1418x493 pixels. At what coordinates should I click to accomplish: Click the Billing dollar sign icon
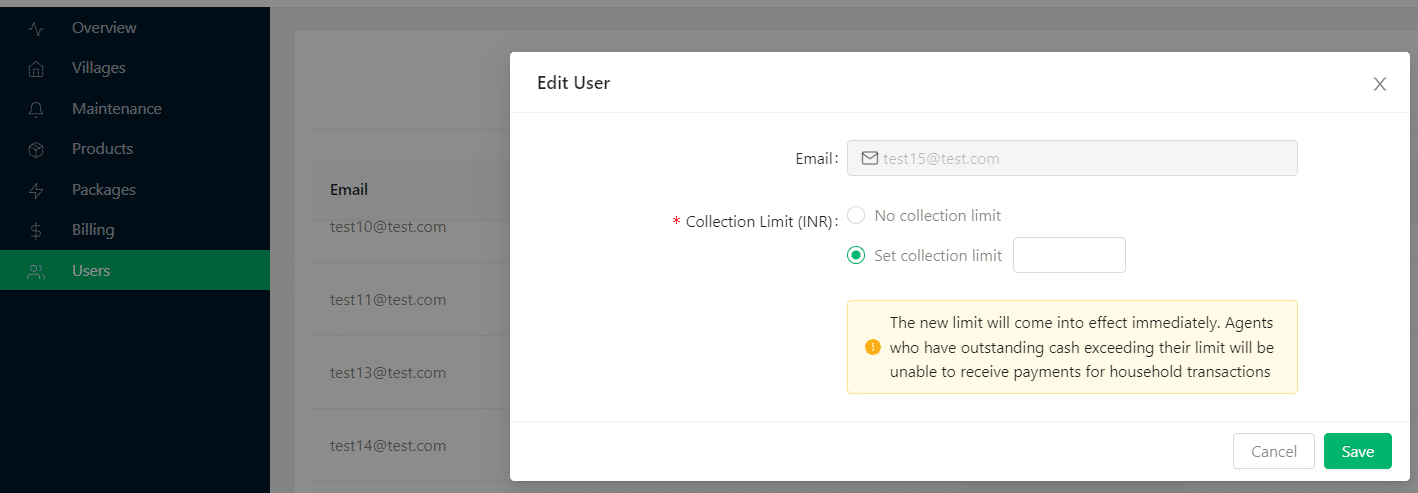36,230
